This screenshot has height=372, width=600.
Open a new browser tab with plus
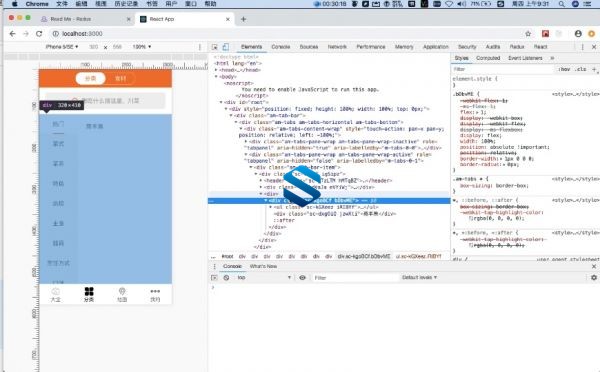243,19
